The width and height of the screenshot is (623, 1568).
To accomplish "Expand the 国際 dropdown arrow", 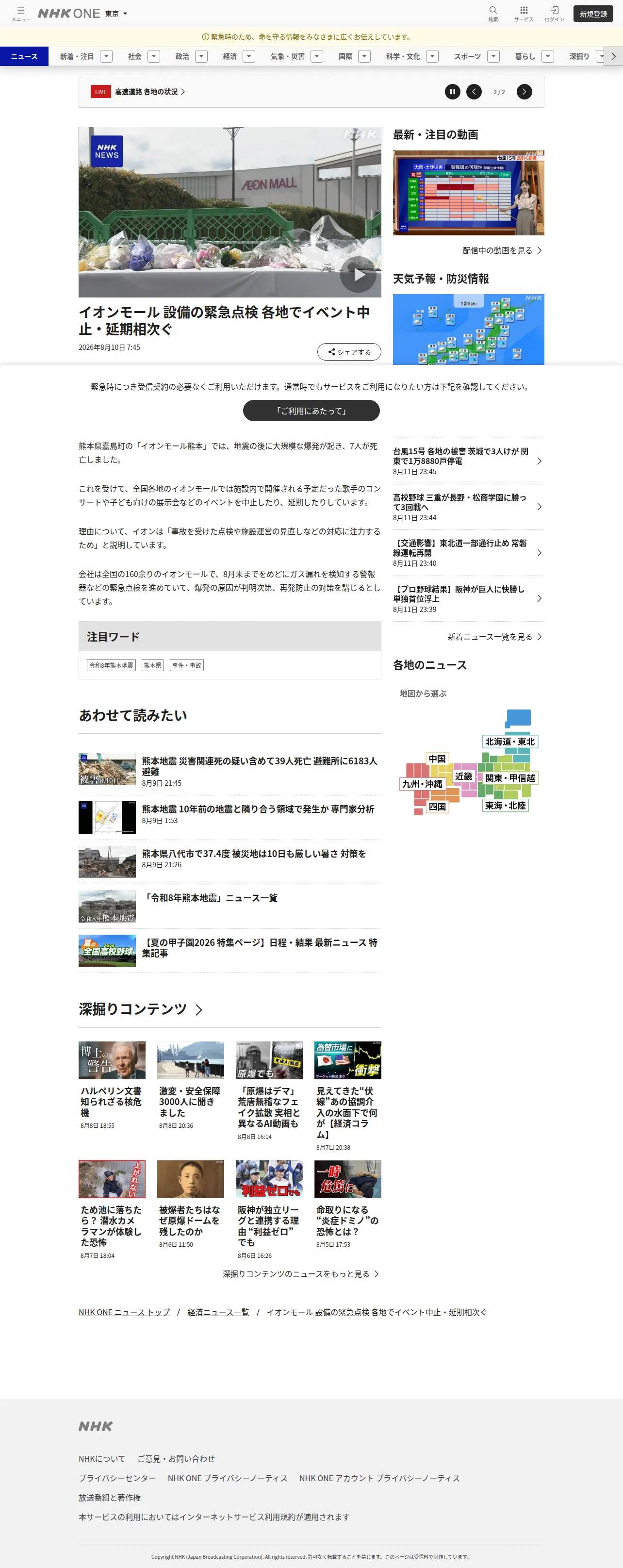I will (364, 57).
